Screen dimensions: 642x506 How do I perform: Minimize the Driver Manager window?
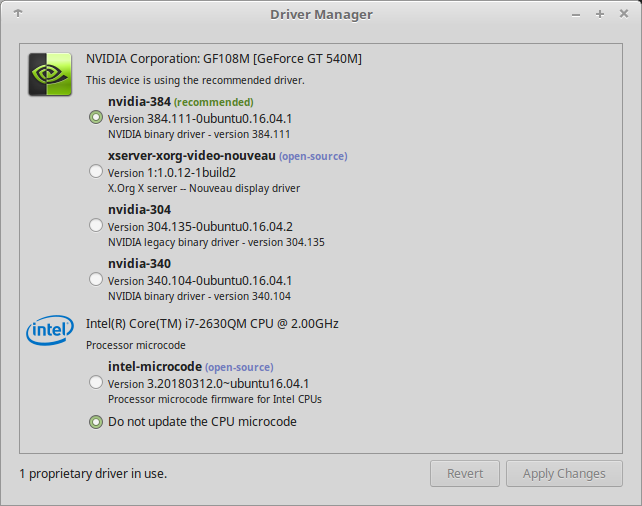(576, 15)
